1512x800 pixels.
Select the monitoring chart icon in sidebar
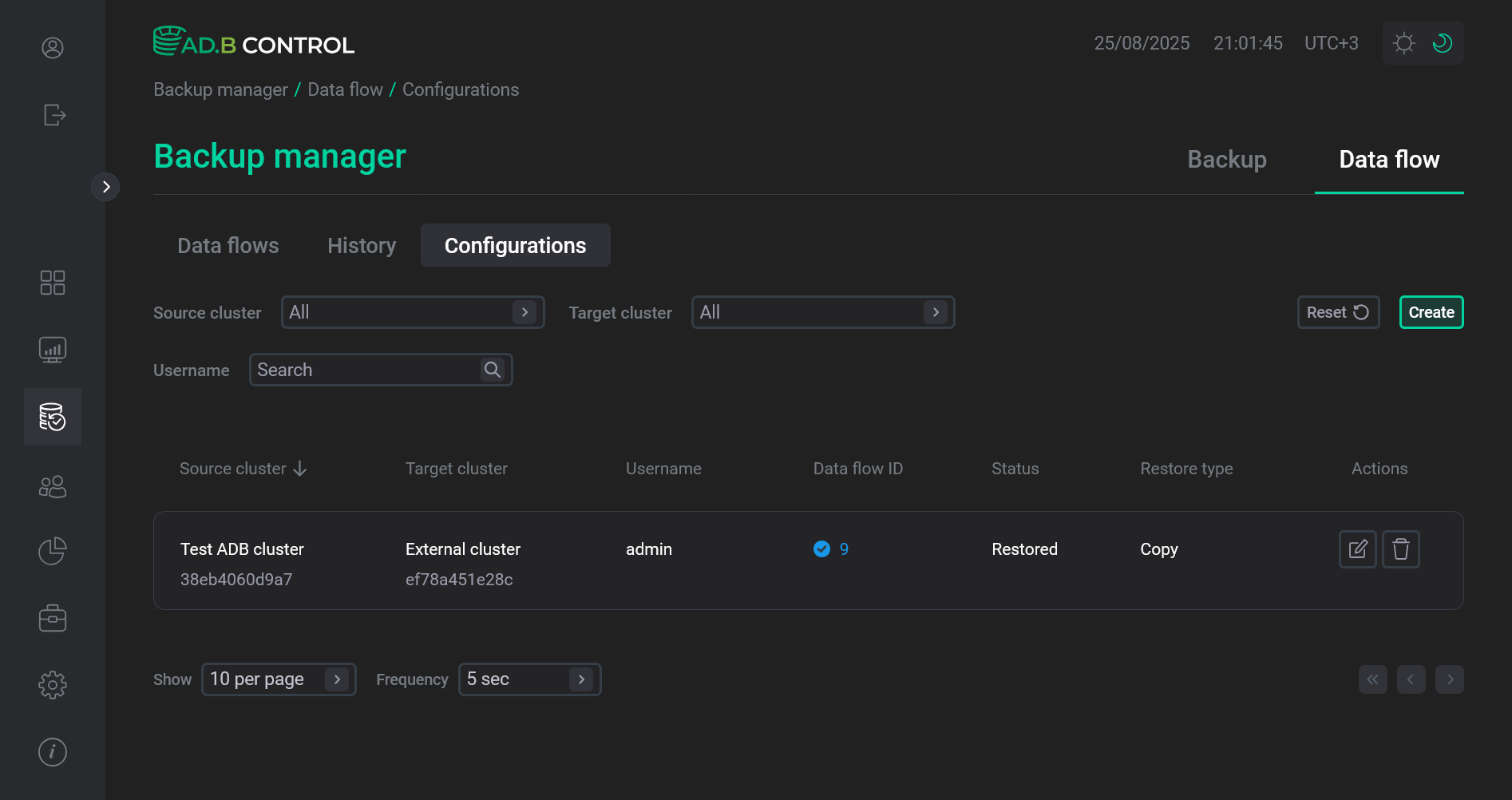(52, 349)
